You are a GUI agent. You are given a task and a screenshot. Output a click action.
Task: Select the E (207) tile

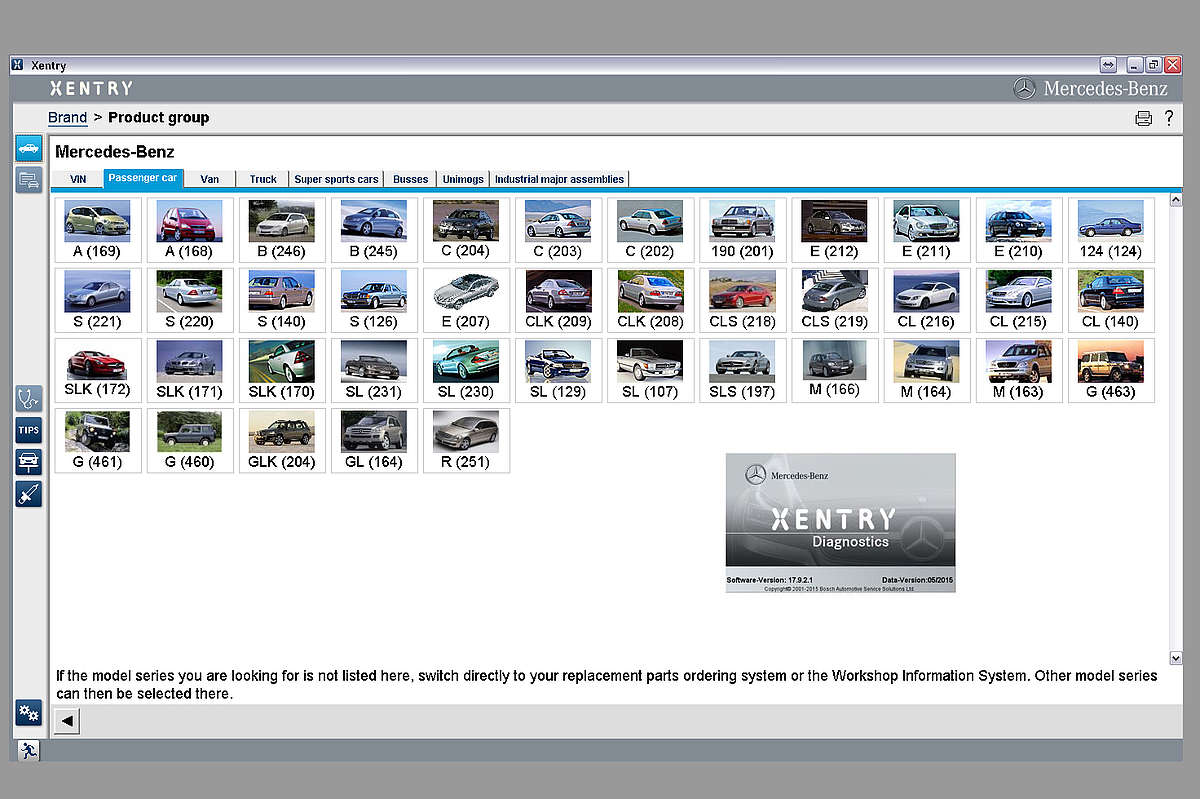tap(465, 300)
